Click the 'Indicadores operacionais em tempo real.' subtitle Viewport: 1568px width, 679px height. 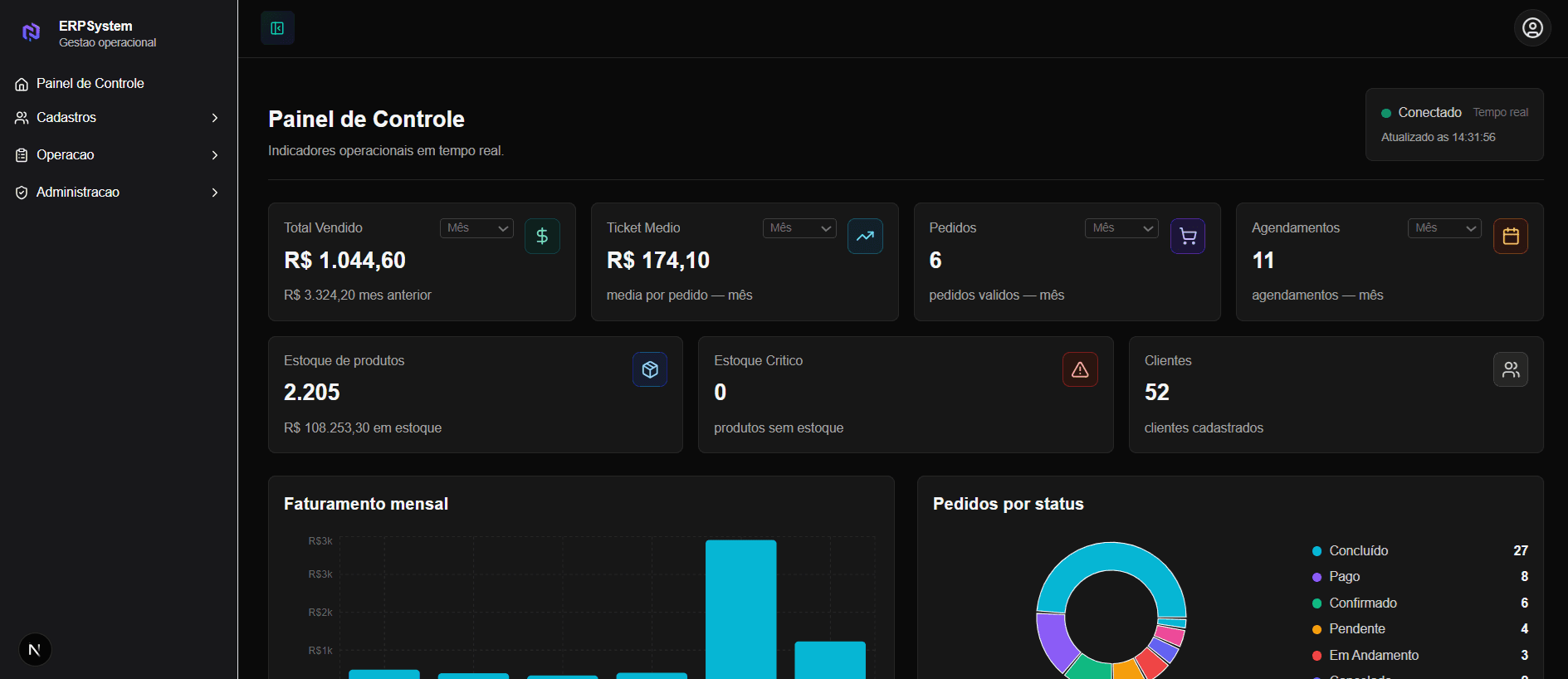point(386,151)
